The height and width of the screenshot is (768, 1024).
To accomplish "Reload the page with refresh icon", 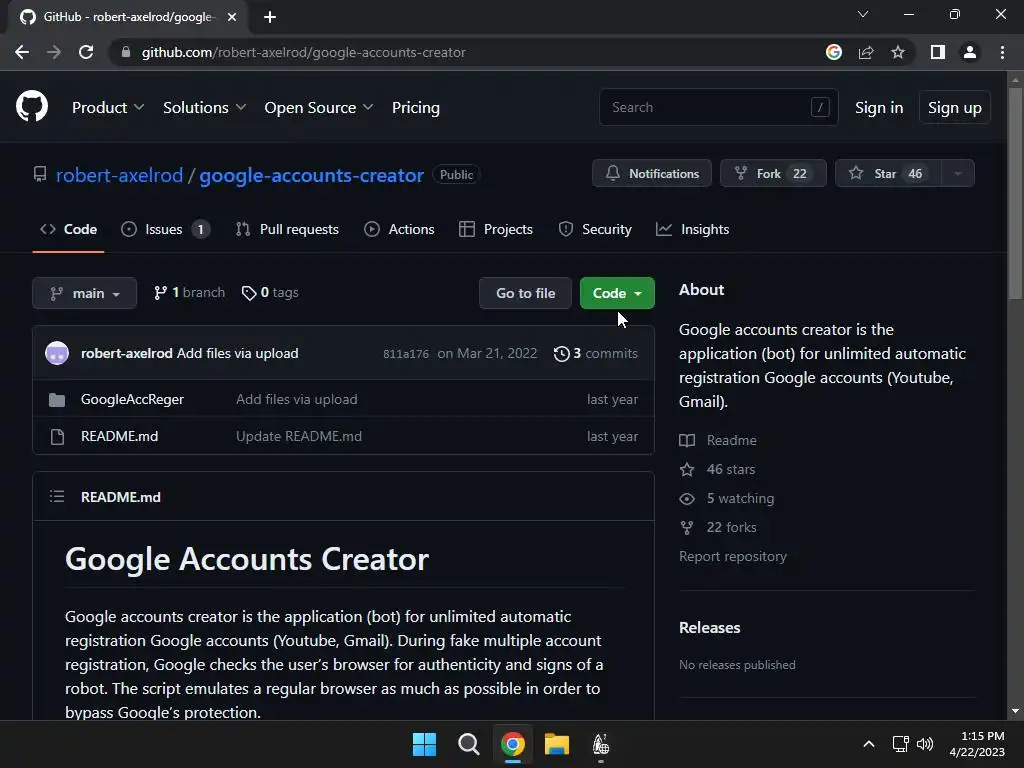I will click(86, 52).
